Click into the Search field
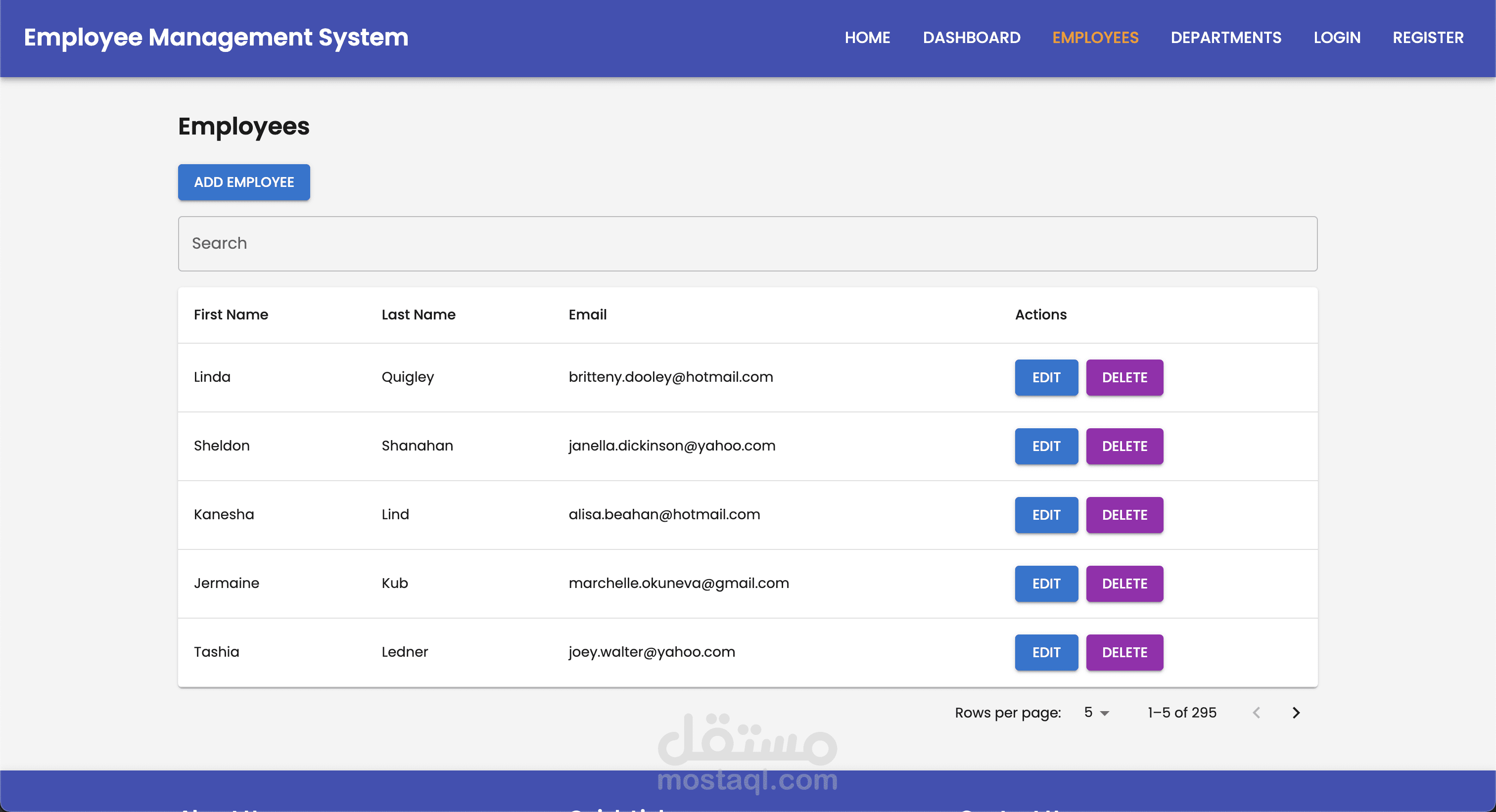The image size is (1496, 812). click(748, 244)
